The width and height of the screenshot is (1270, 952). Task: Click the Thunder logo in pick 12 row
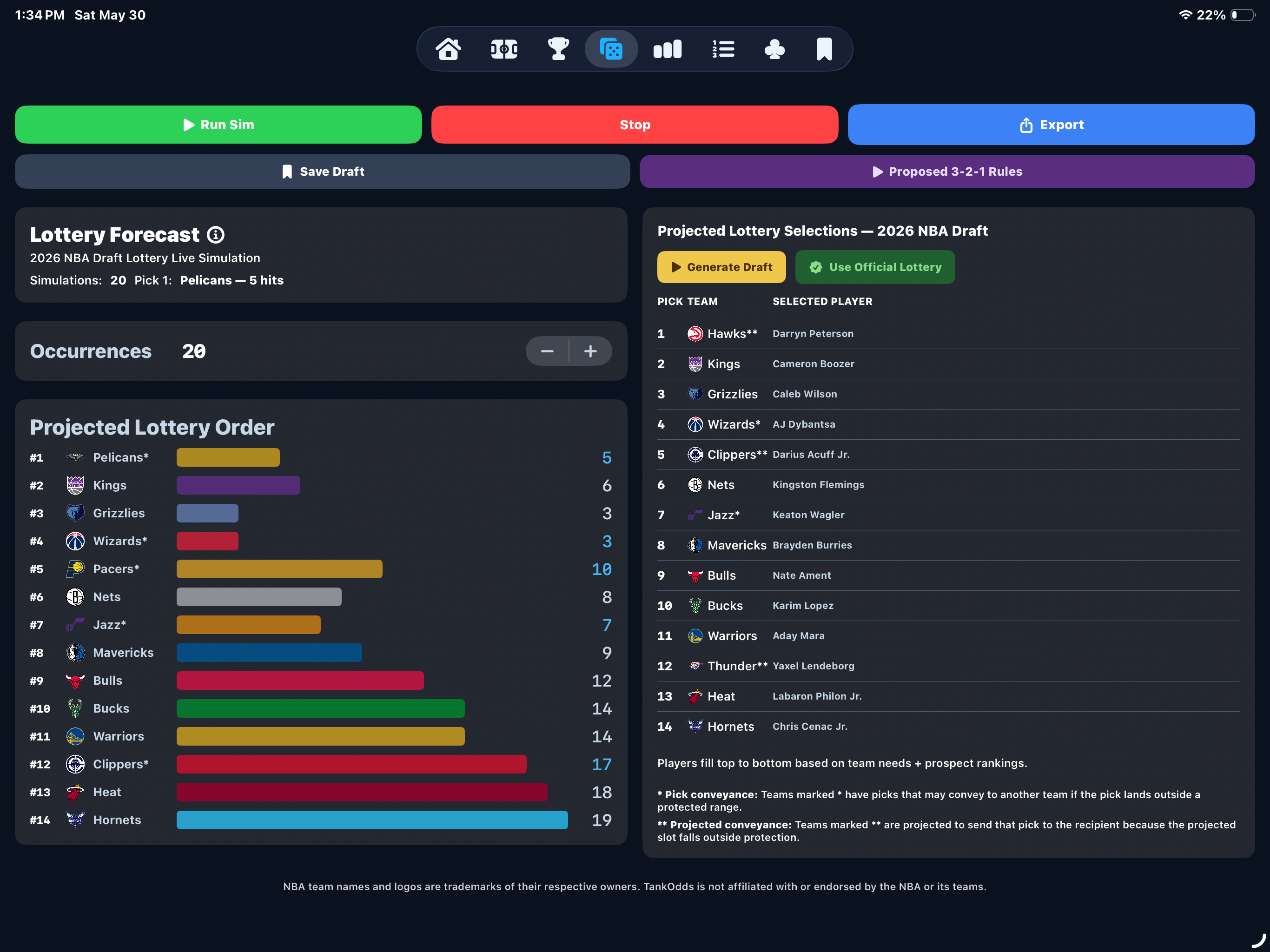(695, 666)
